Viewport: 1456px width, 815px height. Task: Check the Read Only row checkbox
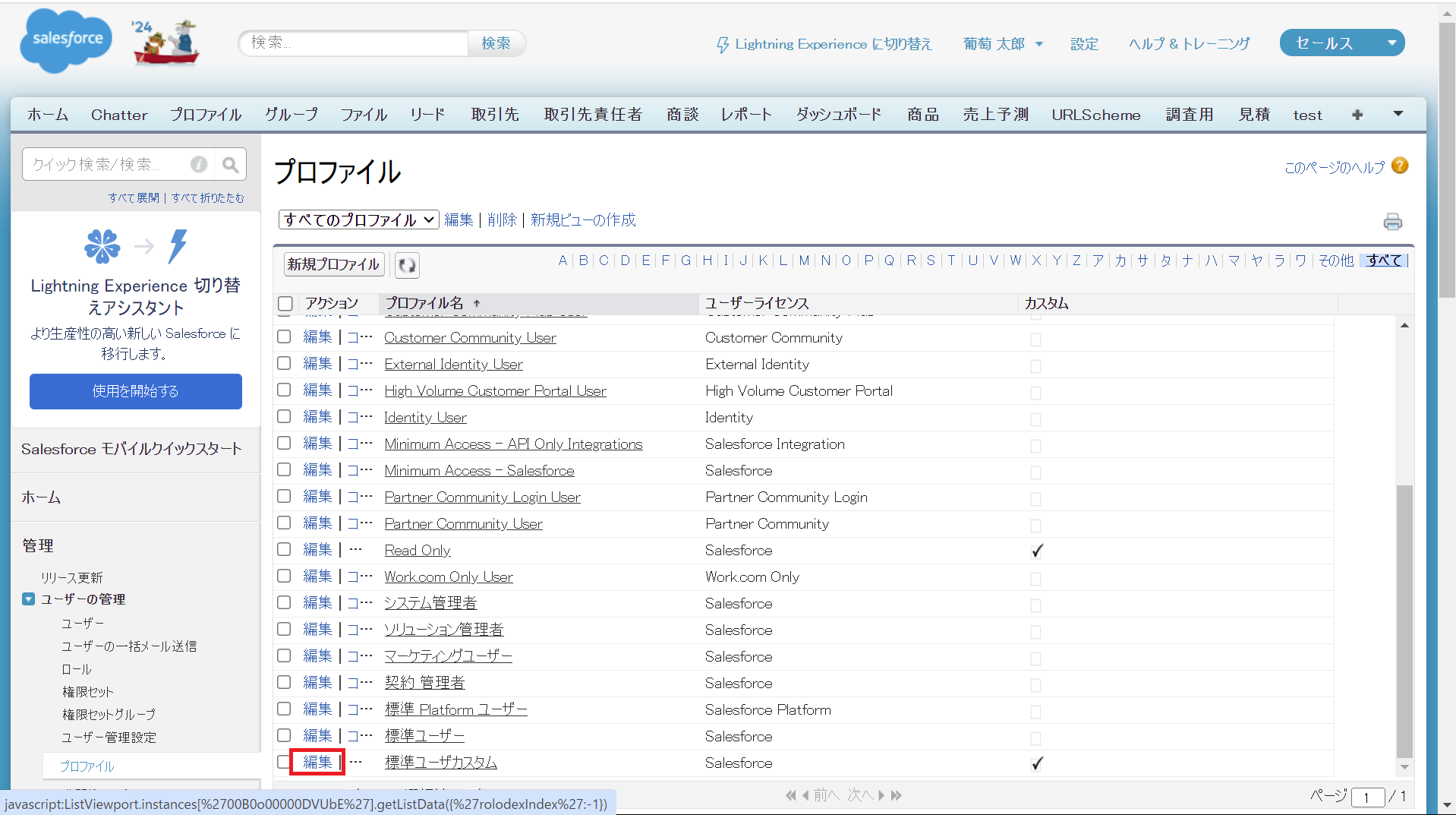coord(284,549)
